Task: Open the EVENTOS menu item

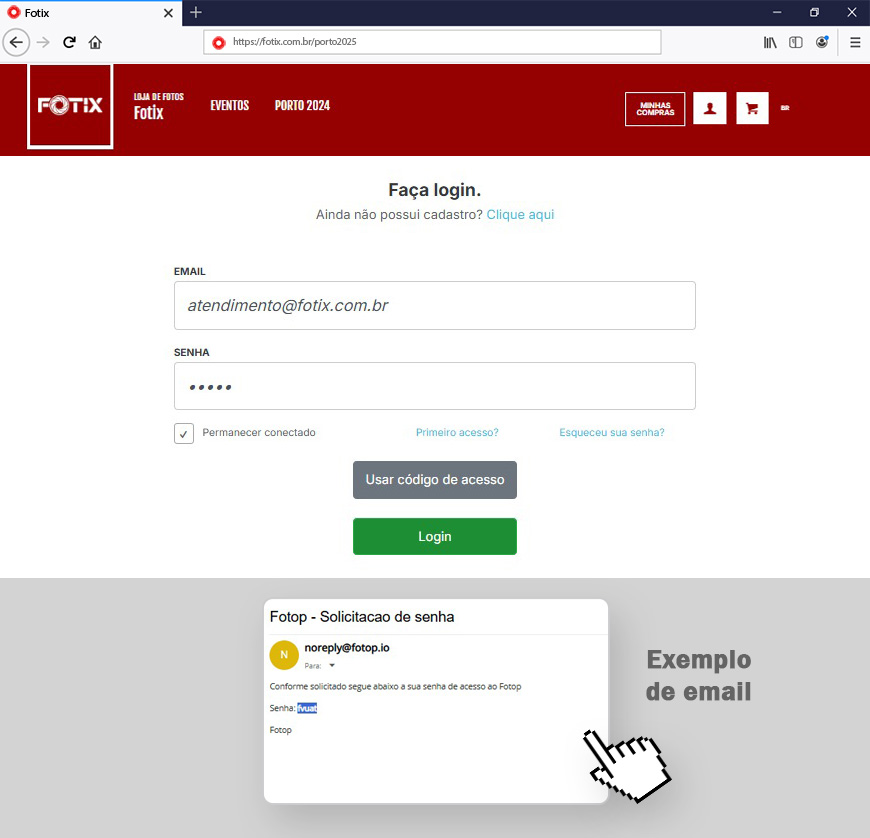Action: tap(230, 105)
